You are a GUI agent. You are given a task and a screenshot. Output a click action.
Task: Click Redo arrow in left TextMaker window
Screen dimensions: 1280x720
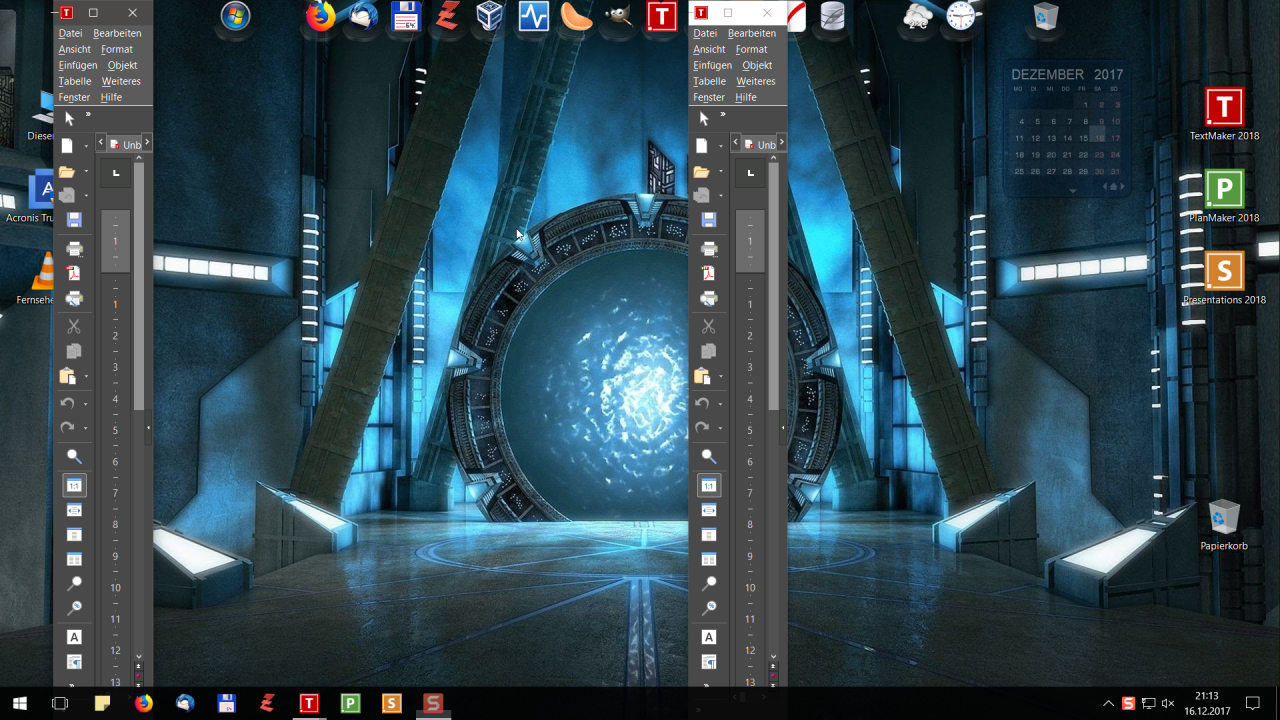(x=67, y=428)
